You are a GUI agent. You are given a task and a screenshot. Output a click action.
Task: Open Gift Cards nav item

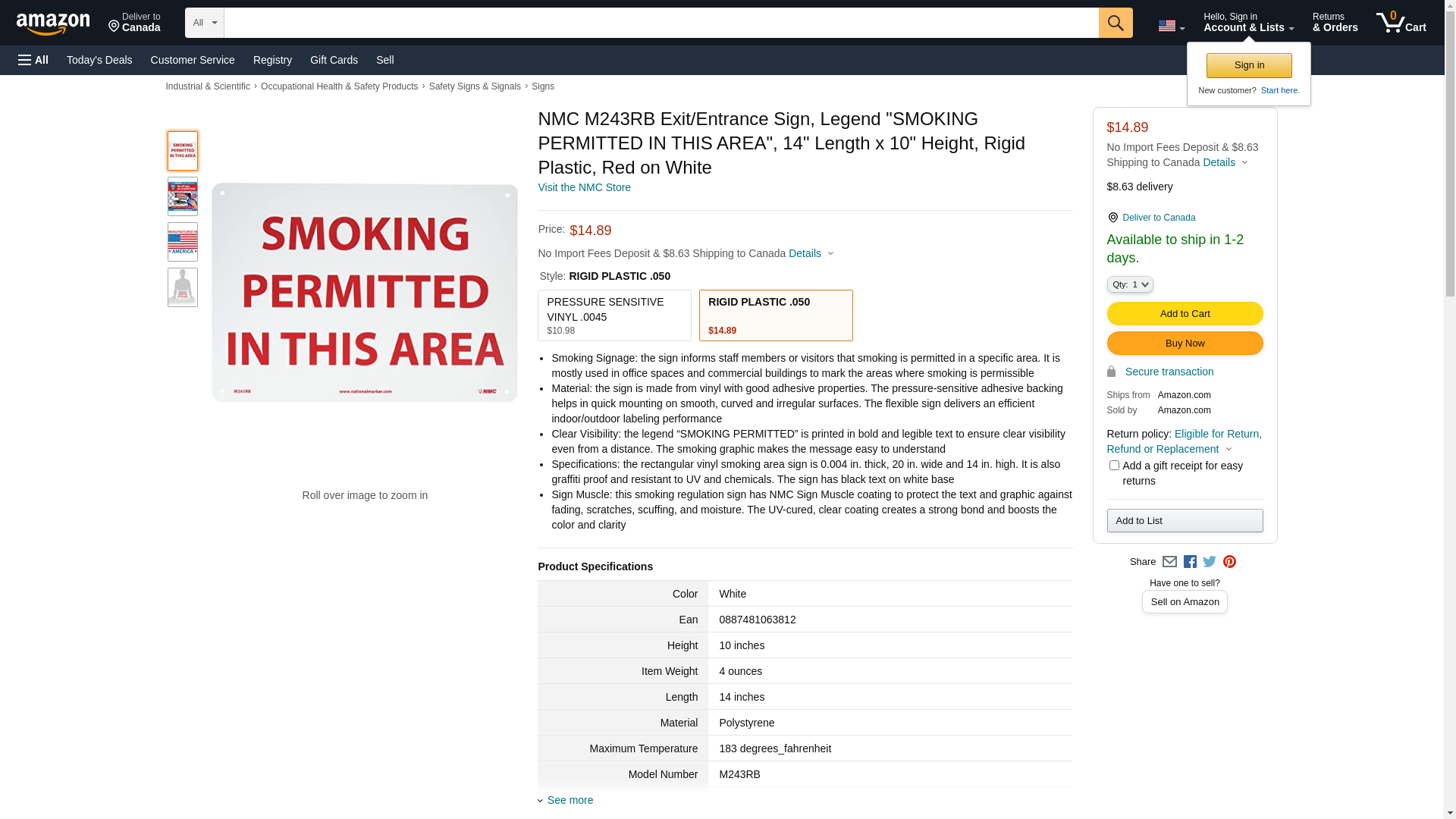(x=334, y=60)
